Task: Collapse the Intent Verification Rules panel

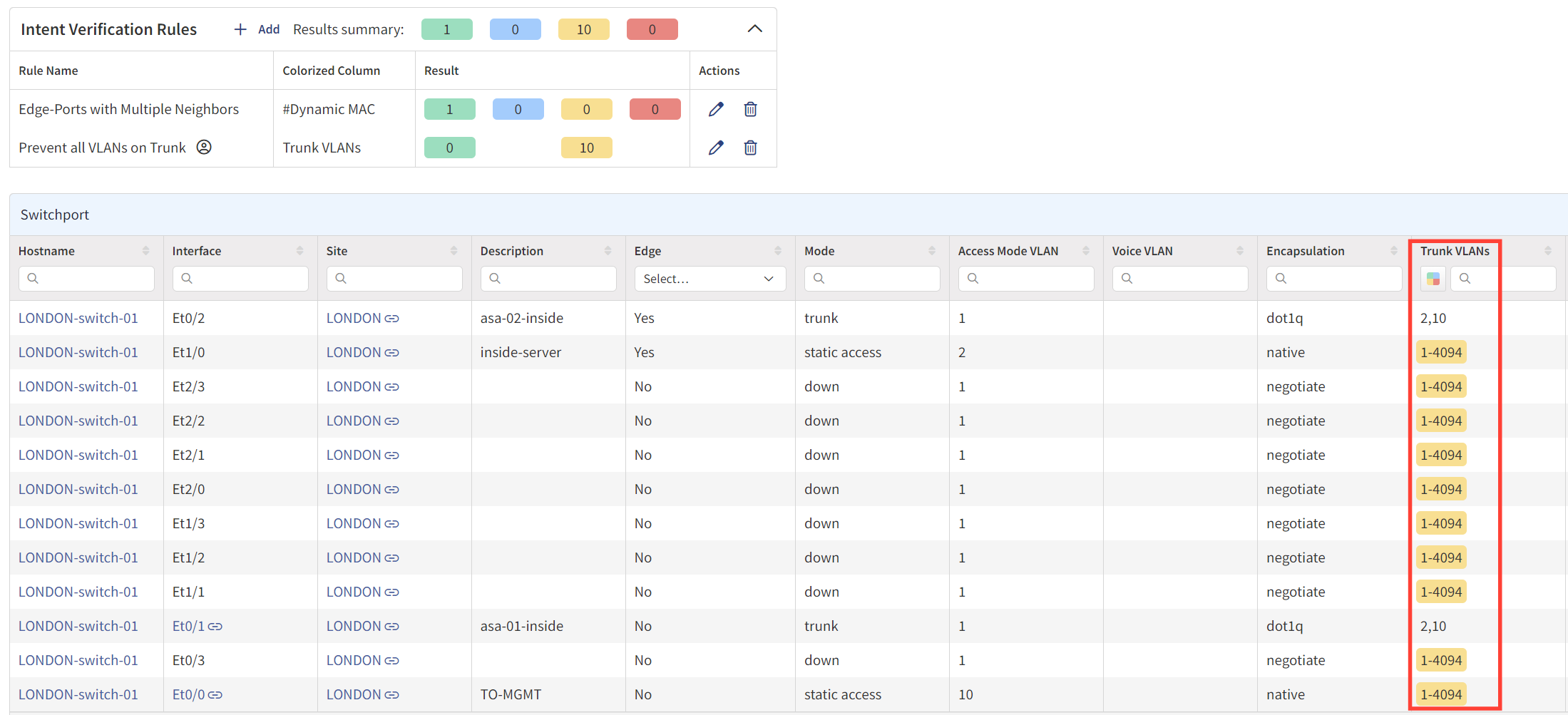Action: coord(754,29)
